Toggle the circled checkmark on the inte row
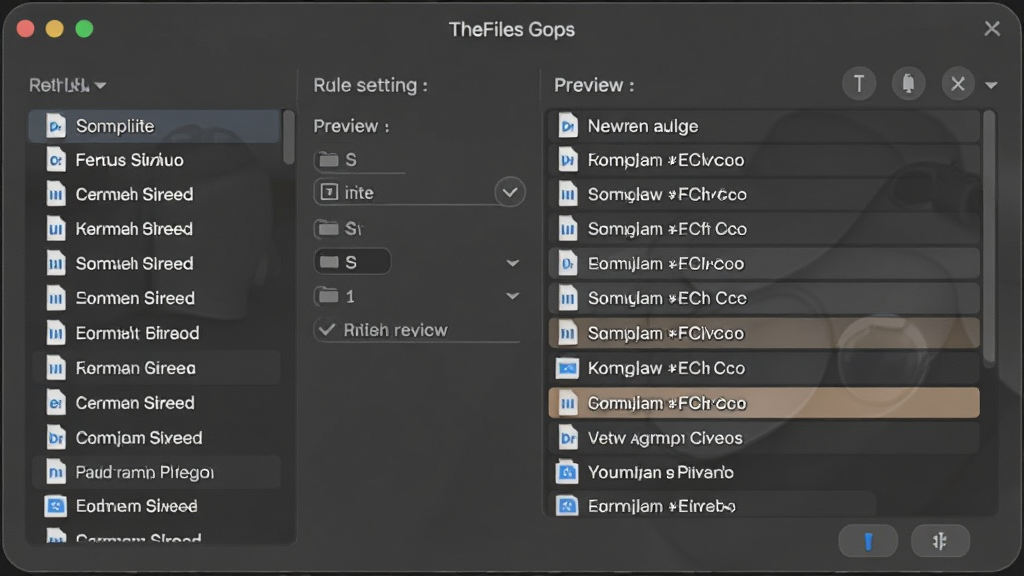Screen dimensions: 1024x576 [510, 192]
